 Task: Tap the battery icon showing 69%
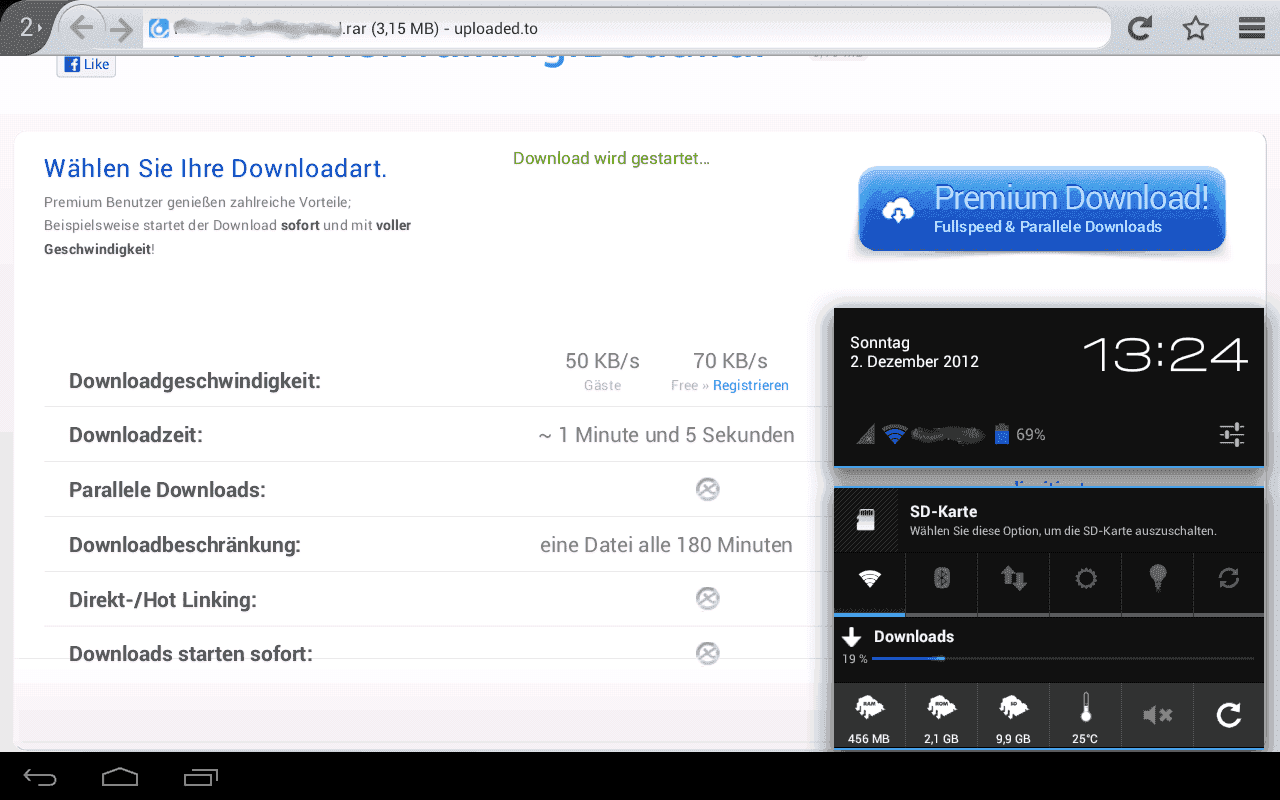pos(1002,434)
